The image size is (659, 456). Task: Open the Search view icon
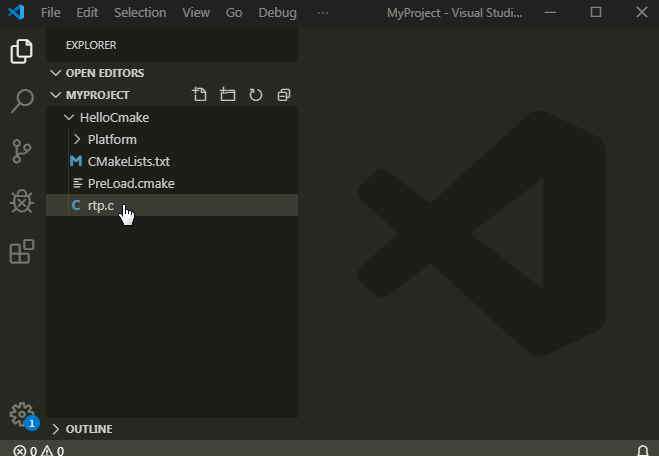pos(22,101)
